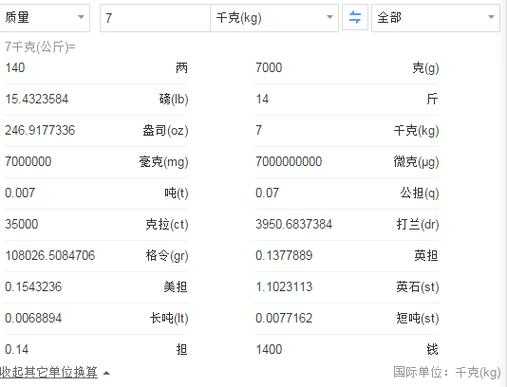The height and width of the screenshot is (387, 507).
Task: Select the 吨(t) result 0.007
Action: 20,193
